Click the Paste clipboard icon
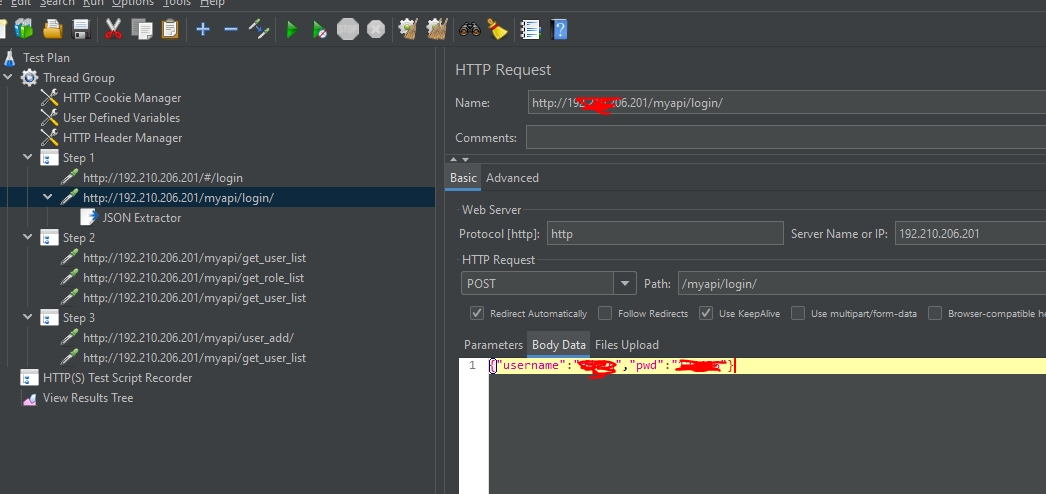This screenshot has height=494, width=1046. (x=170, y=29)
